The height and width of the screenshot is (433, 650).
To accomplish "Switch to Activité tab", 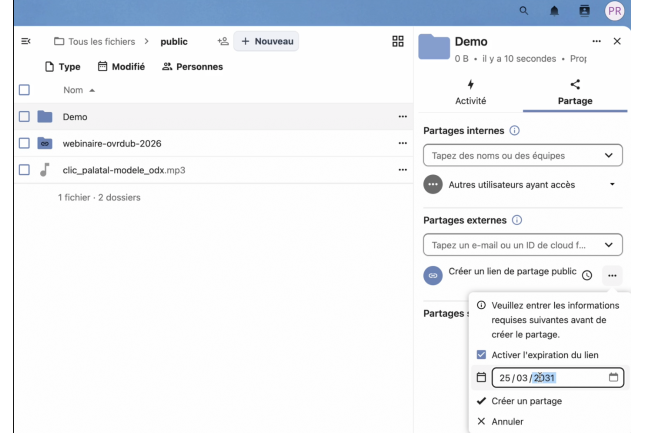I will click(471, 92).
